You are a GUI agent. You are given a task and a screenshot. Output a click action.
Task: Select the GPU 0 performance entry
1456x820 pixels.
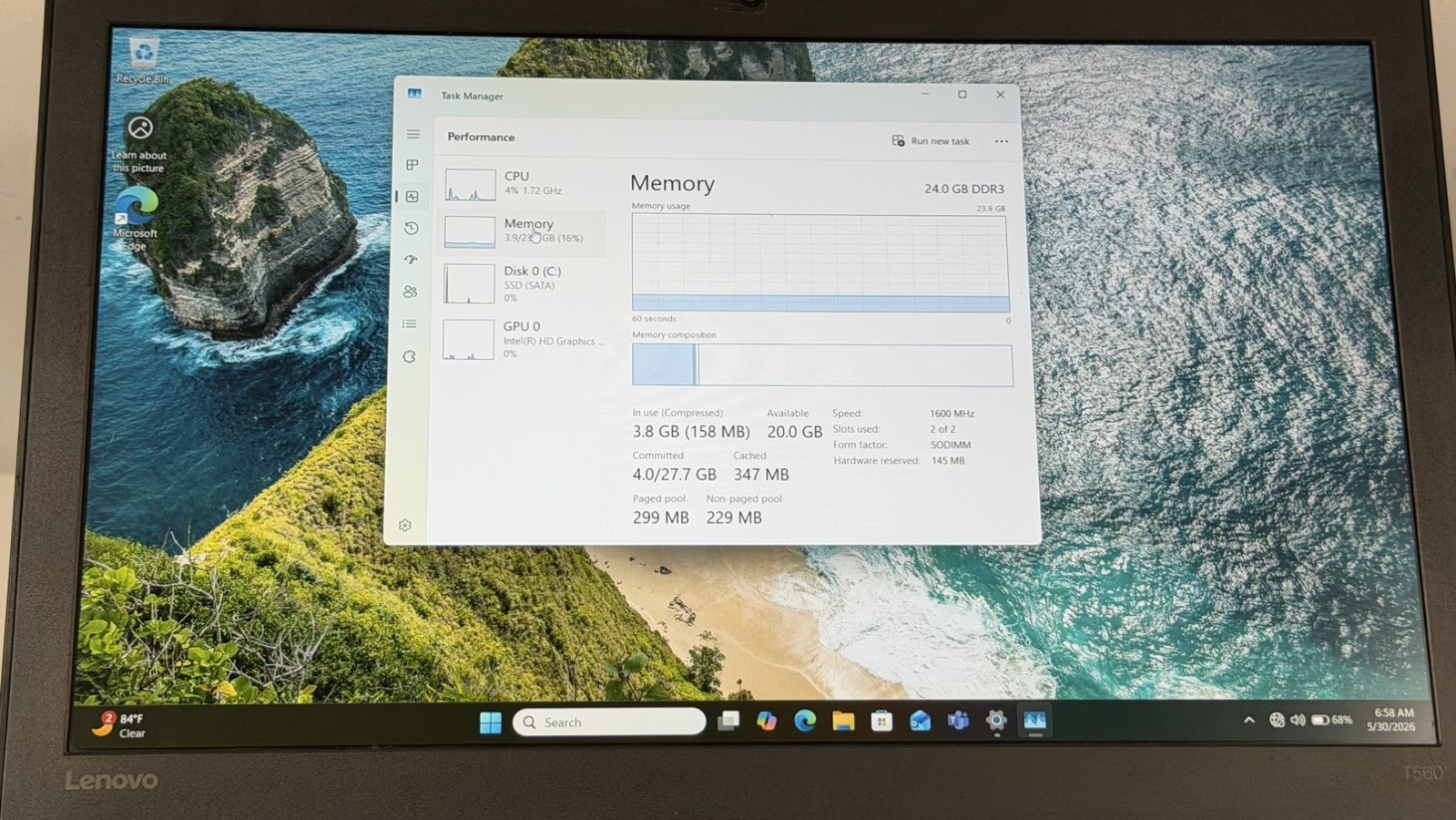[x=522, y=339]
